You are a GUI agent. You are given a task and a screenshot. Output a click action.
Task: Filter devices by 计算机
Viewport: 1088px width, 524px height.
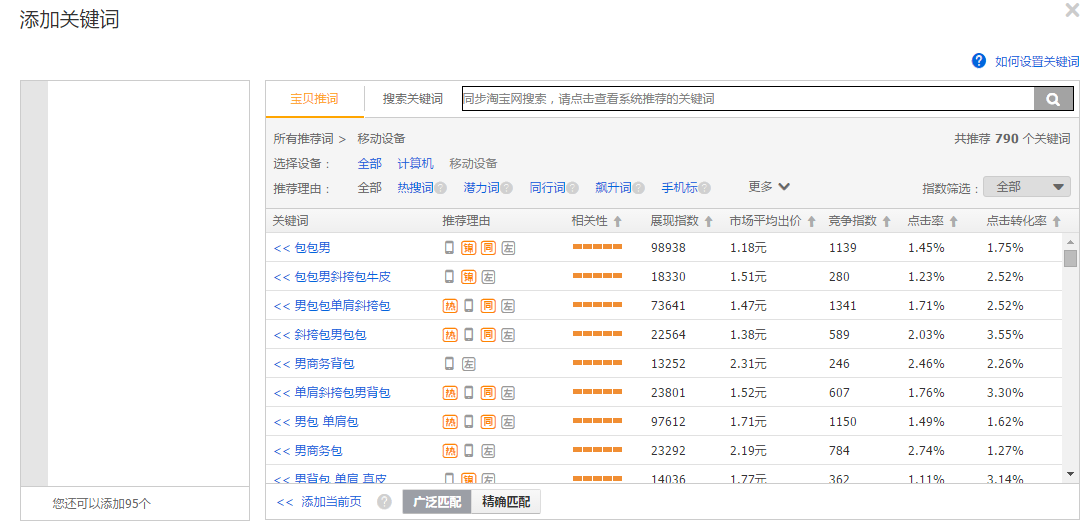point(415,164)
